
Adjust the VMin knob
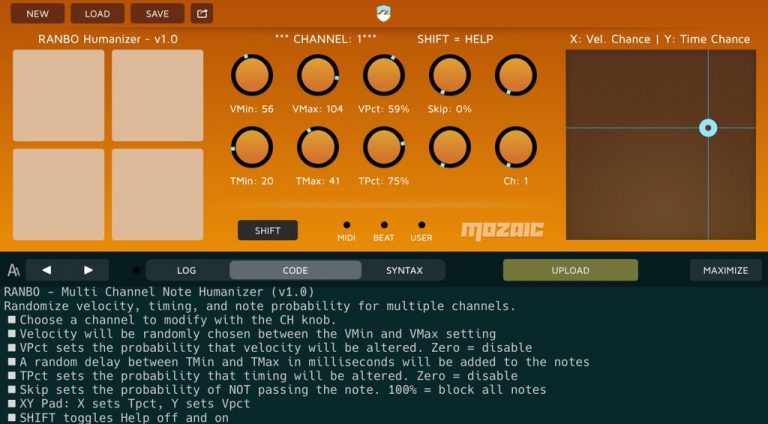[x=252, y=75]
